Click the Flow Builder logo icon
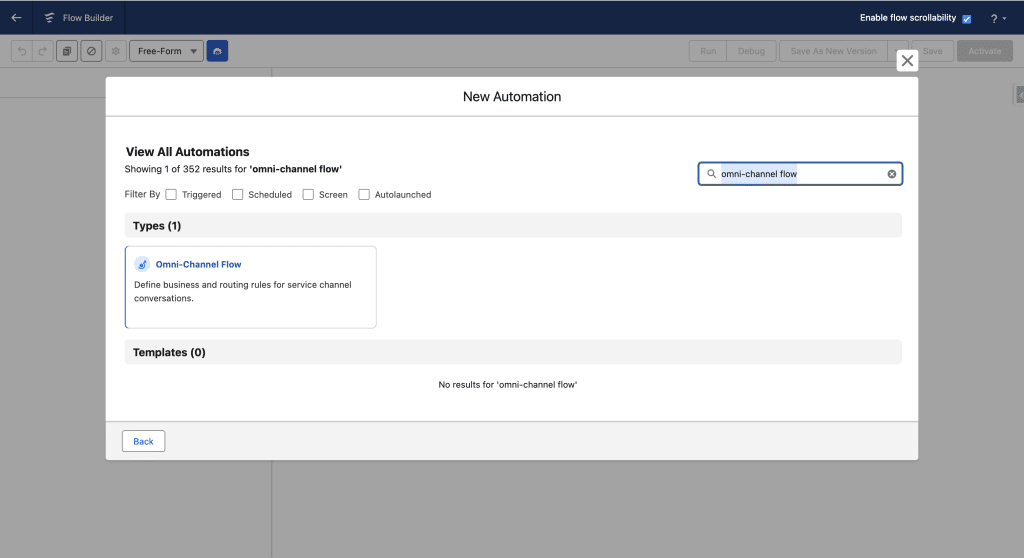This screenshot has height=558, width=1024. pos(50,17)
